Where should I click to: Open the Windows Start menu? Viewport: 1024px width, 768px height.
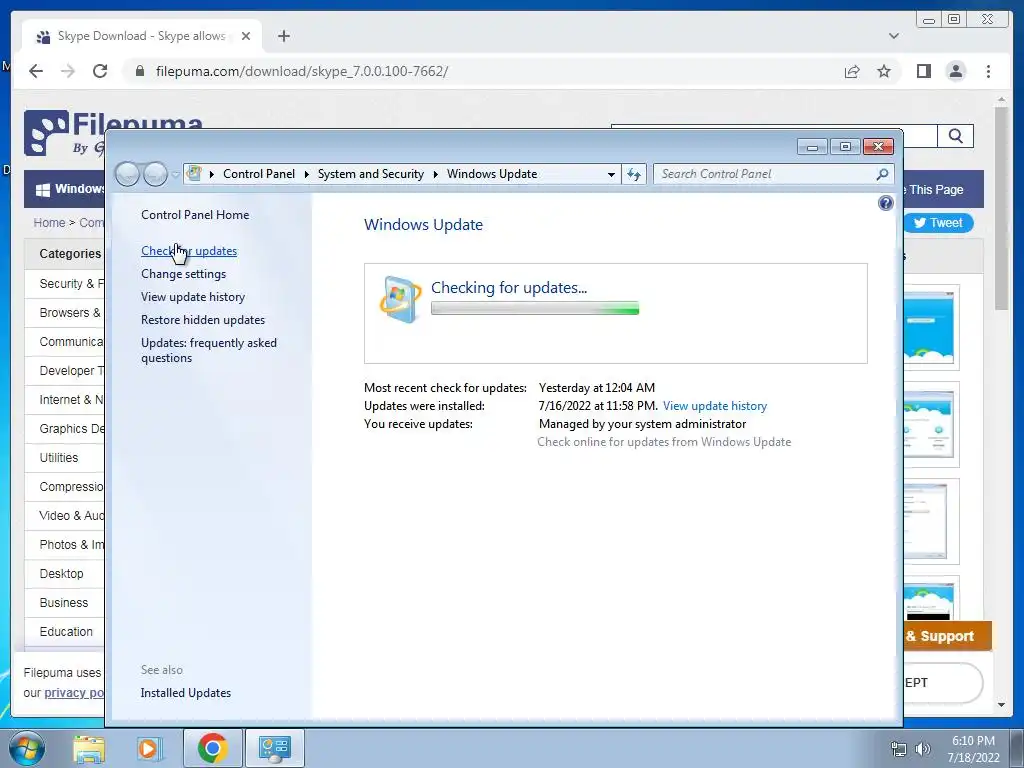pos(27,748)
